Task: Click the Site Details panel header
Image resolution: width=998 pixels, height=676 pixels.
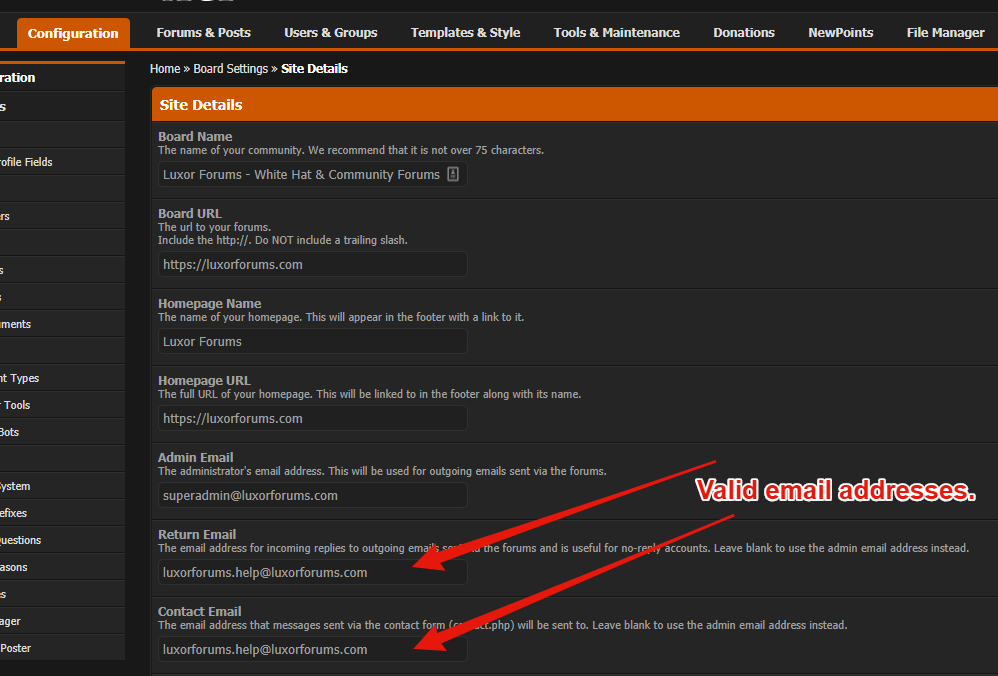Action: click(x=575, y=104)
